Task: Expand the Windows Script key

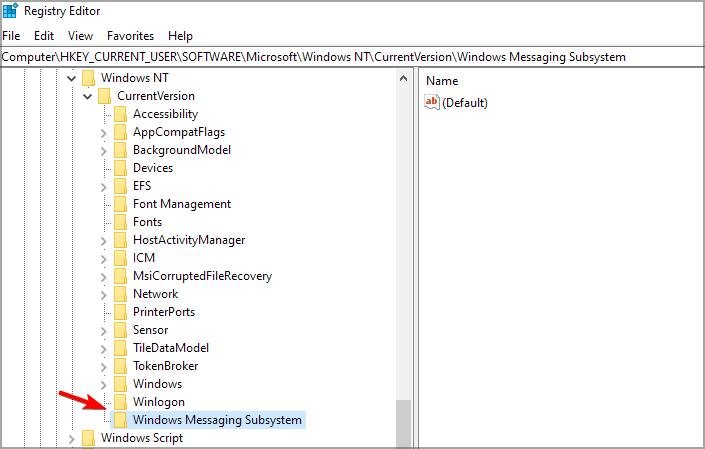Action: 71,439
